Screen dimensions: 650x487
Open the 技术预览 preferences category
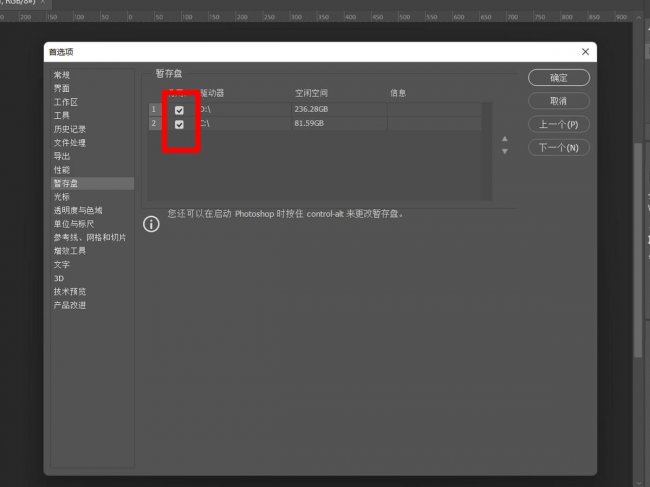(70, 292)
